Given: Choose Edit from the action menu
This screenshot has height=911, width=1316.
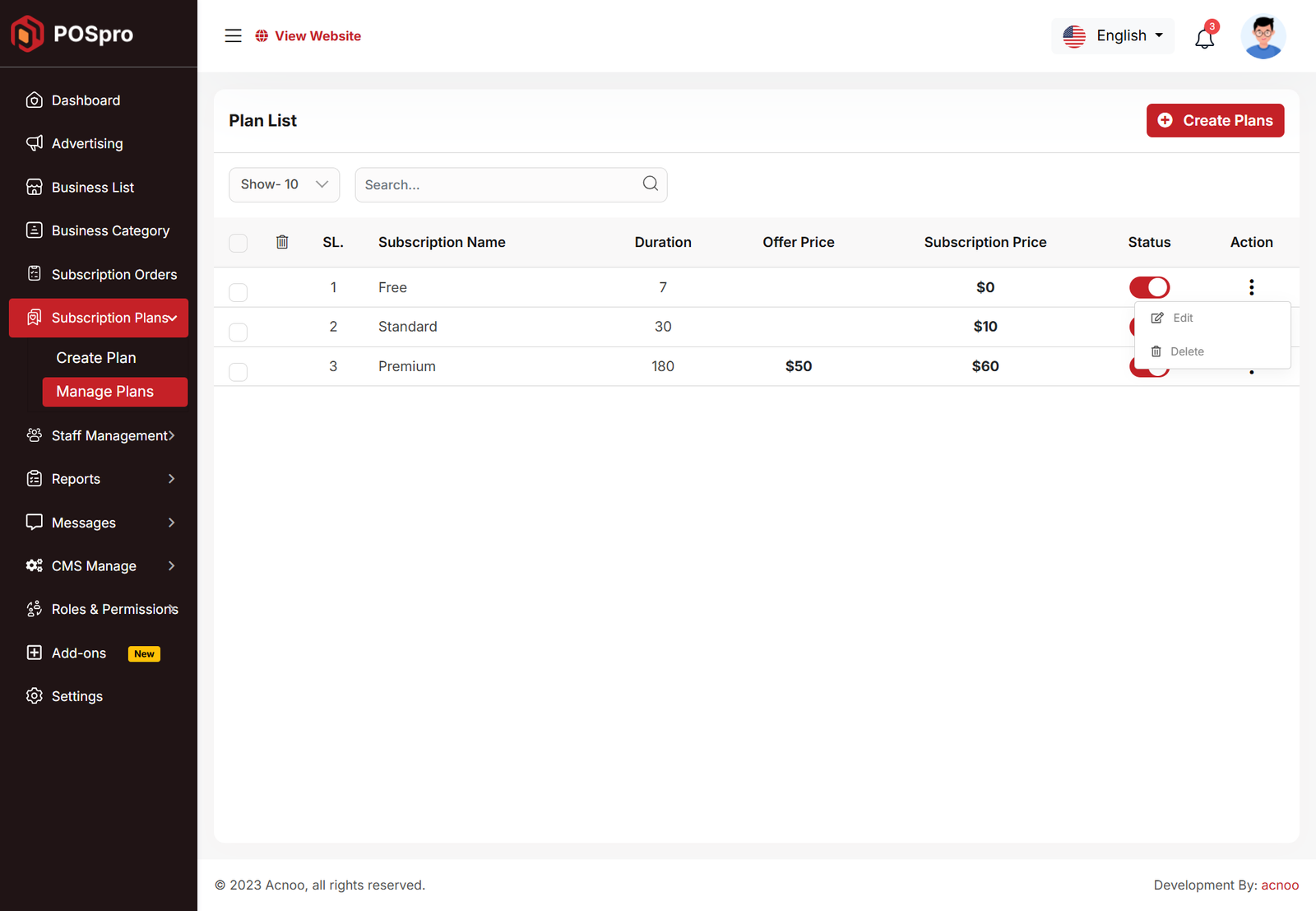Looking at the screenshot, I should click(x=1182, y=318).
